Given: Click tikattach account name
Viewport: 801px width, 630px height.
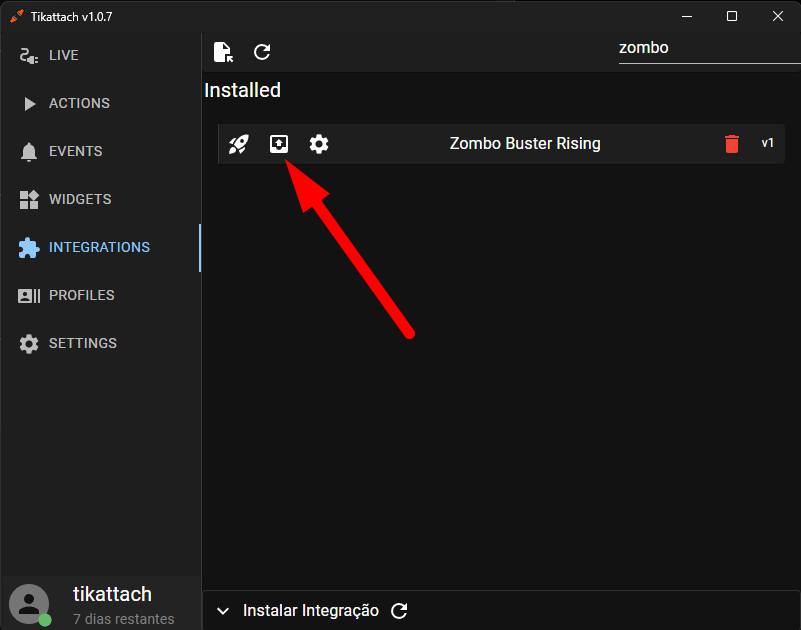Looking at the screenshot, I should [x=112, y=594].
